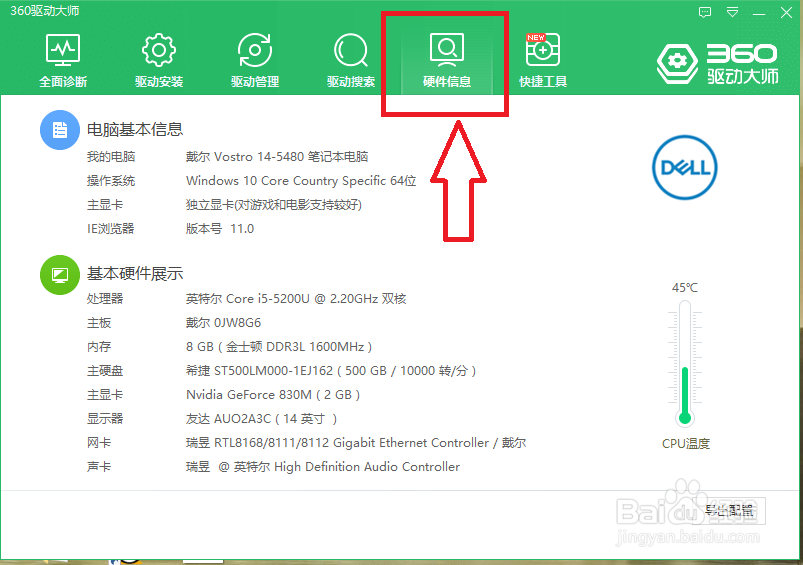Viewport: 803px width, 565px height.
Task: Click sound card High Definition Audio Controller
Action: pyautogui.click(x=323, y=467)
